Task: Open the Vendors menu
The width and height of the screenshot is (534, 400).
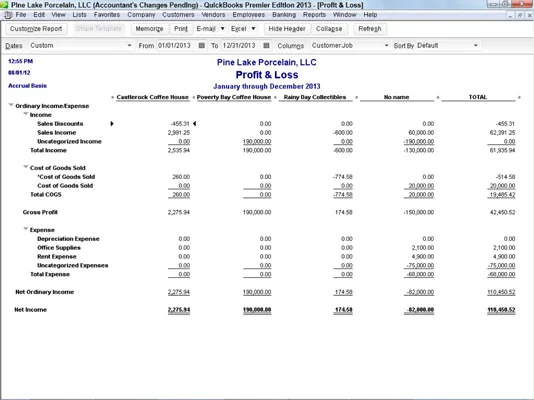Action: (213, 15)
